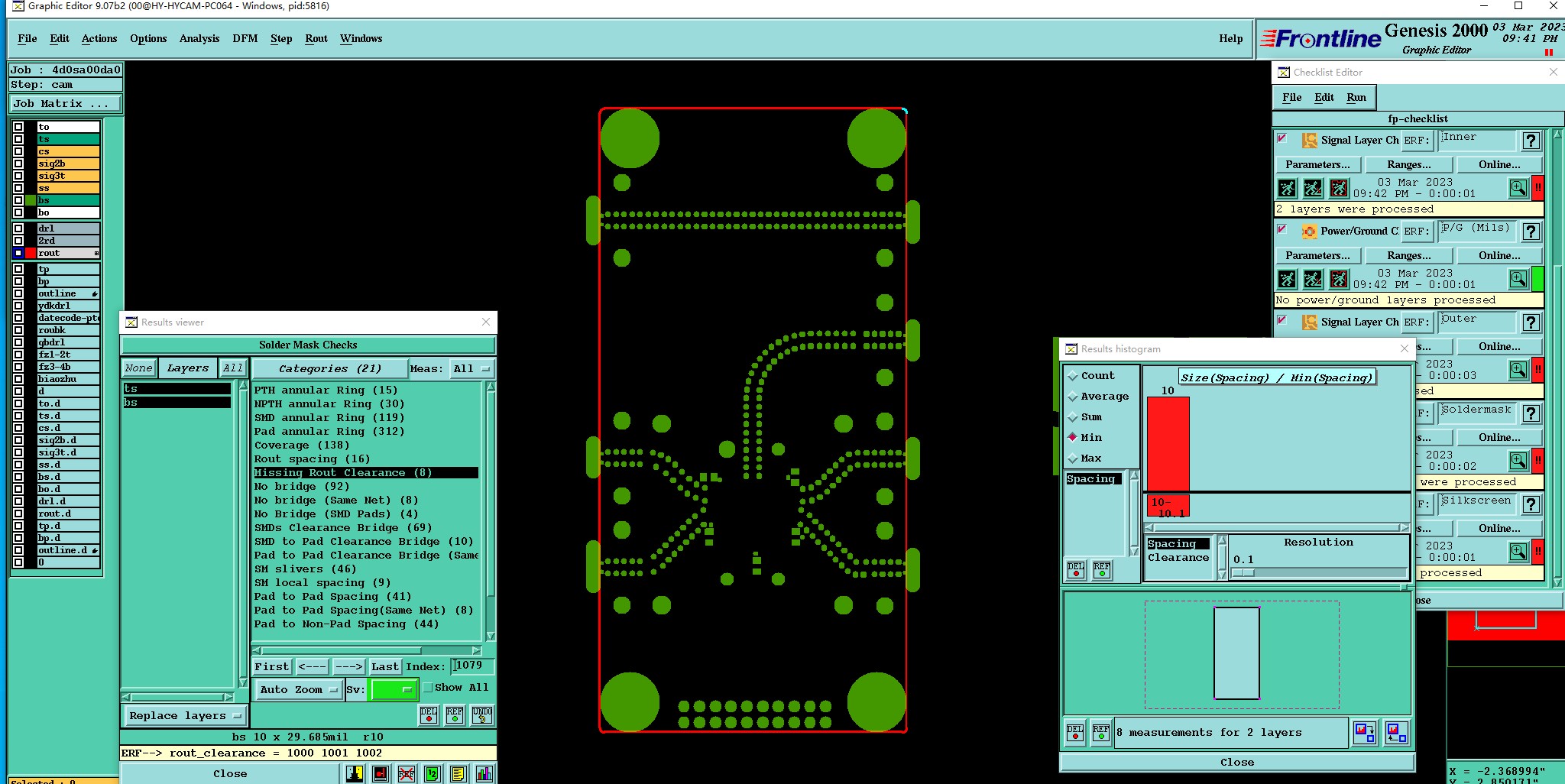Click the third run icon under Signal Layer Inner check

(1340, 188)
